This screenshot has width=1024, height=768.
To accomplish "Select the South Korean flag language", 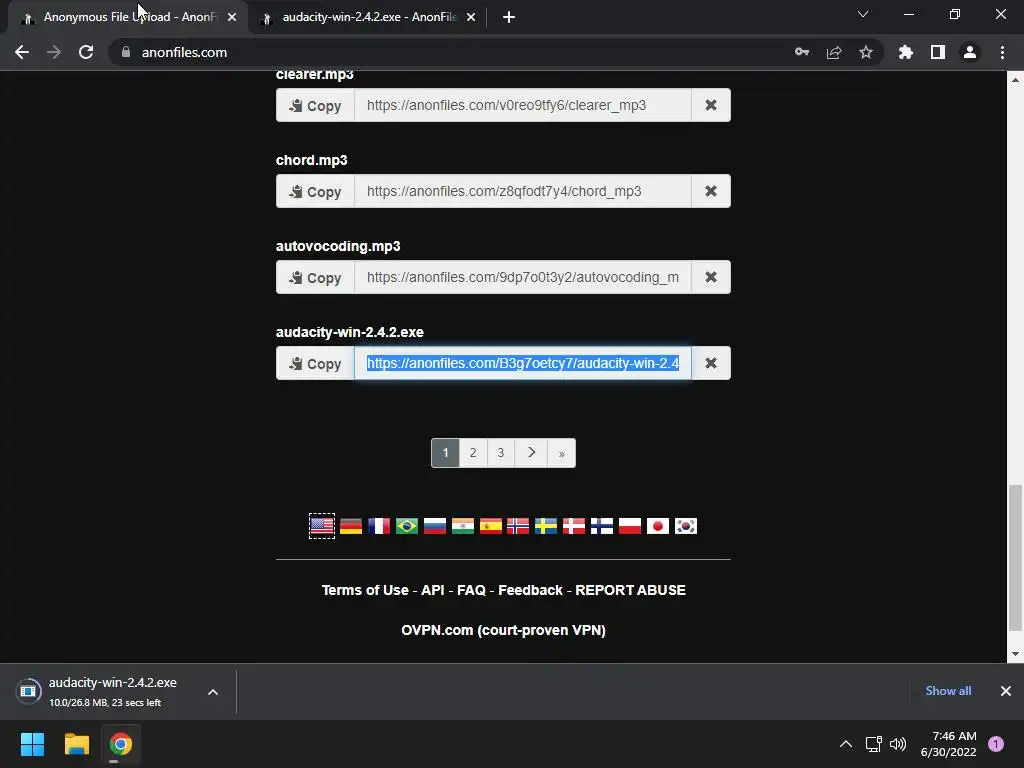I will [x=686, y=526].
